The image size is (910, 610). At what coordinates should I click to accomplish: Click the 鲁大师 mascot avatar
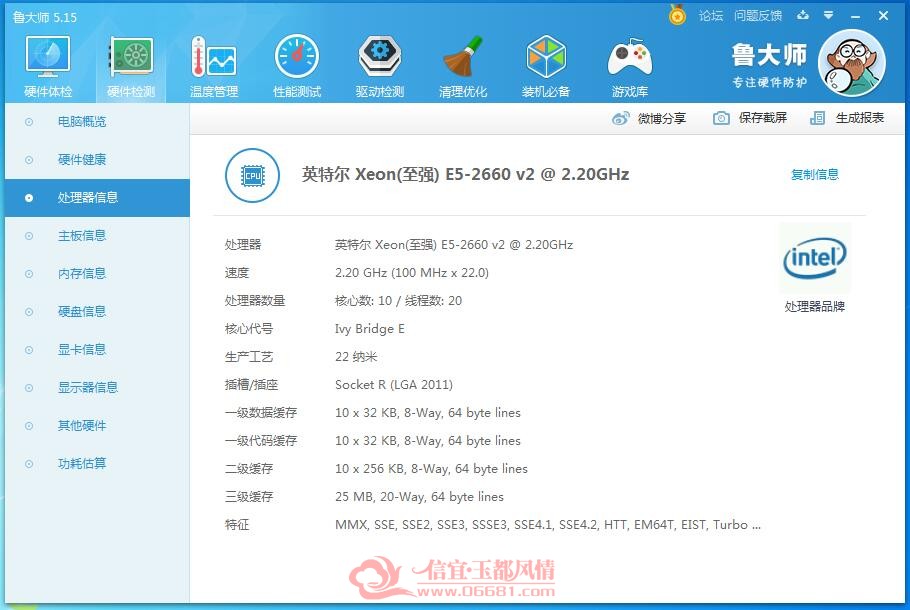[x=851, y=63]
